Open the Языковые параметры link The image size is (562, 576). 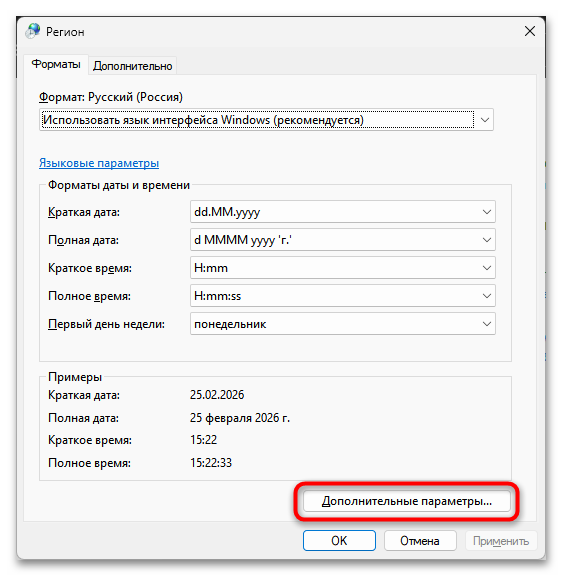click(x=99, y=163)
